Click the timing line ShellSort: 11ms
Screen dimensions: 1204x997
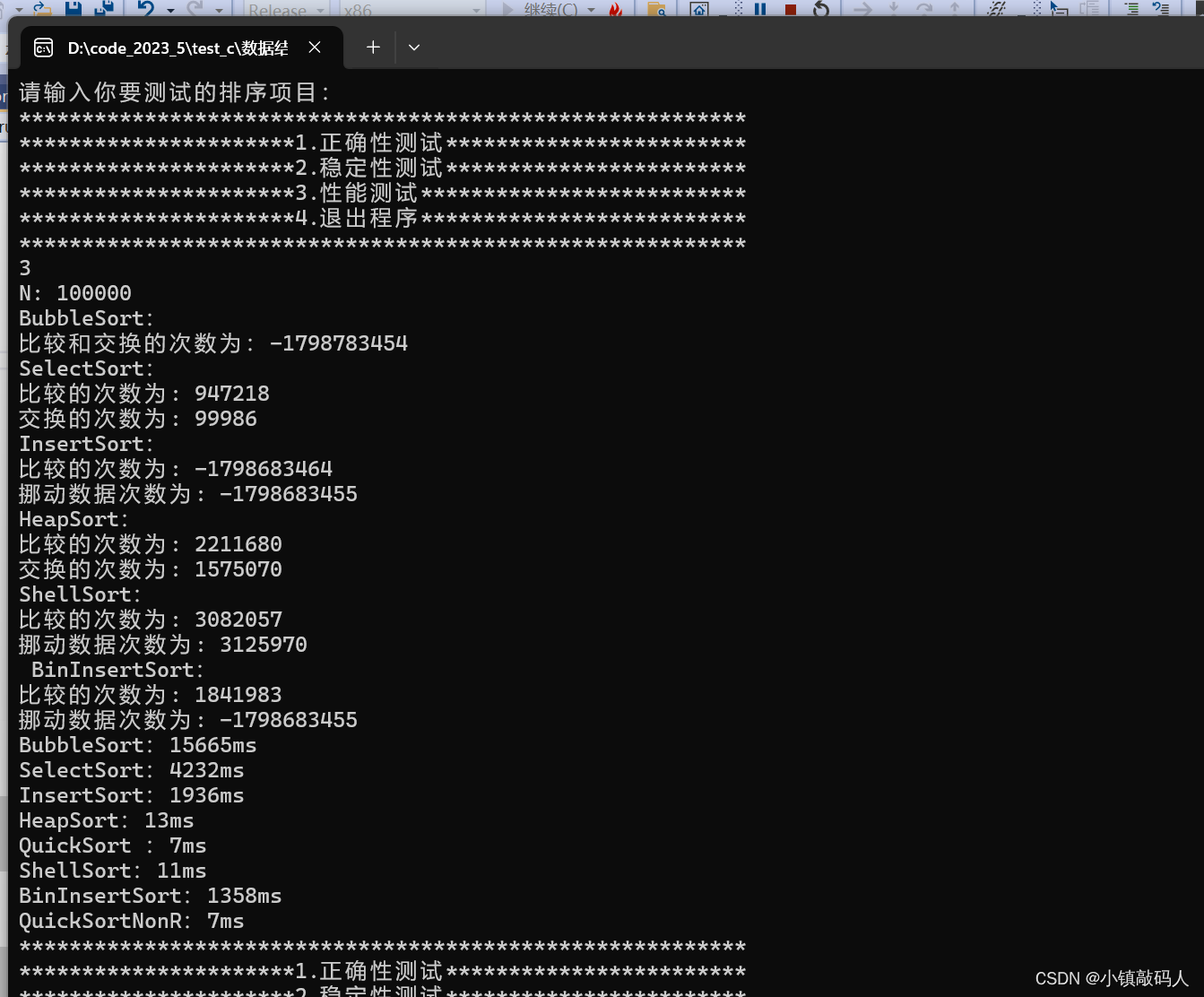point(113,871)
